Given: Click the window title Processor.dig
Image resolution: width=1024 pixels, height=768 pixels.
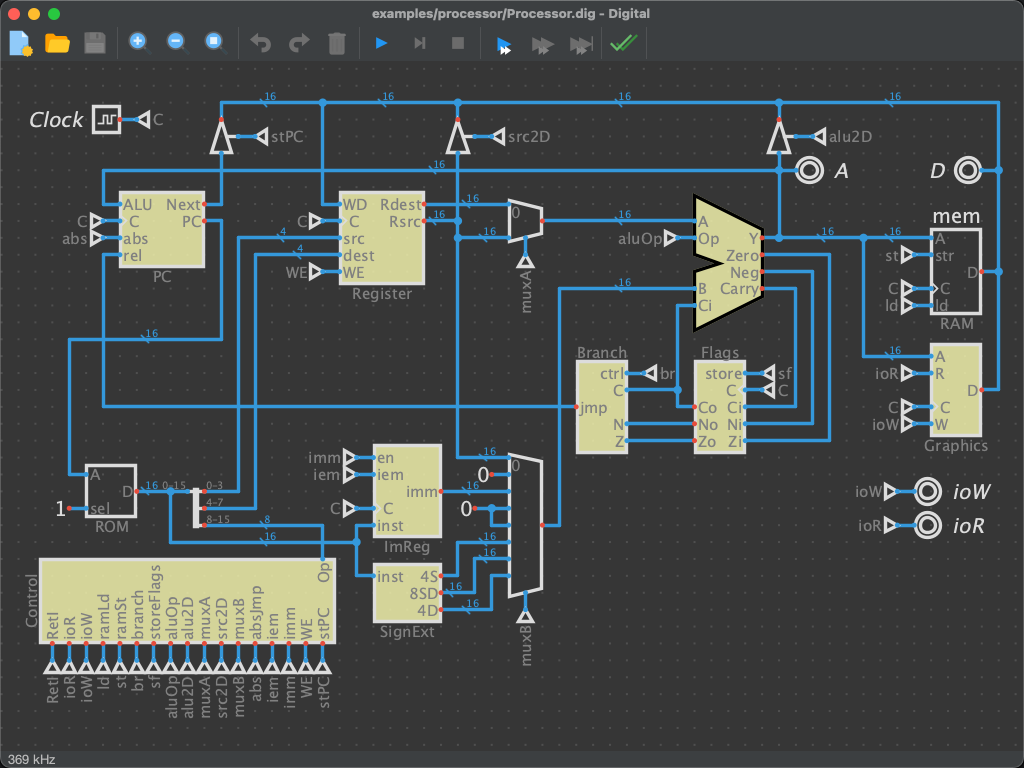Looking at the screenshot, I should [511, 14].
